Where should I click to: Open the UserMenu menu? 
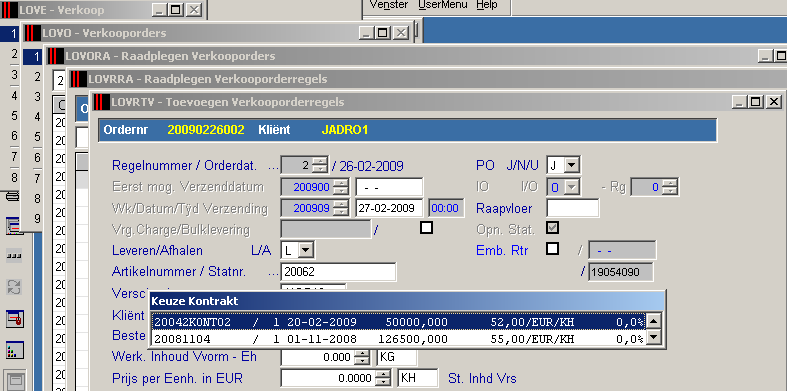click(x=443, y=5)
